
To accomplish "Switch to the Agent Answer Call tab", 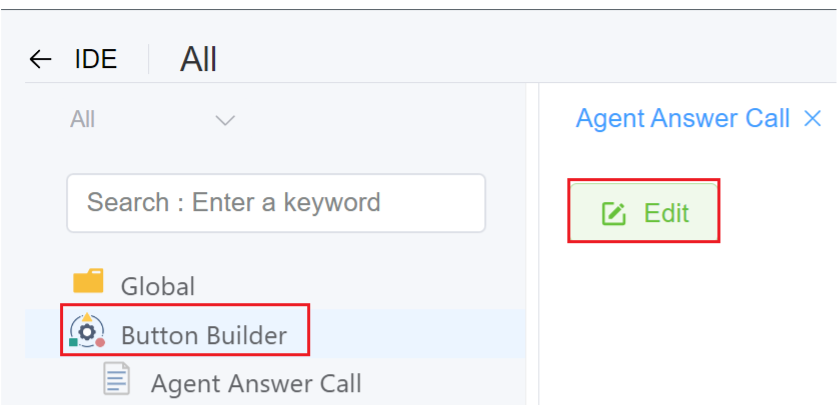I will 683,119.
